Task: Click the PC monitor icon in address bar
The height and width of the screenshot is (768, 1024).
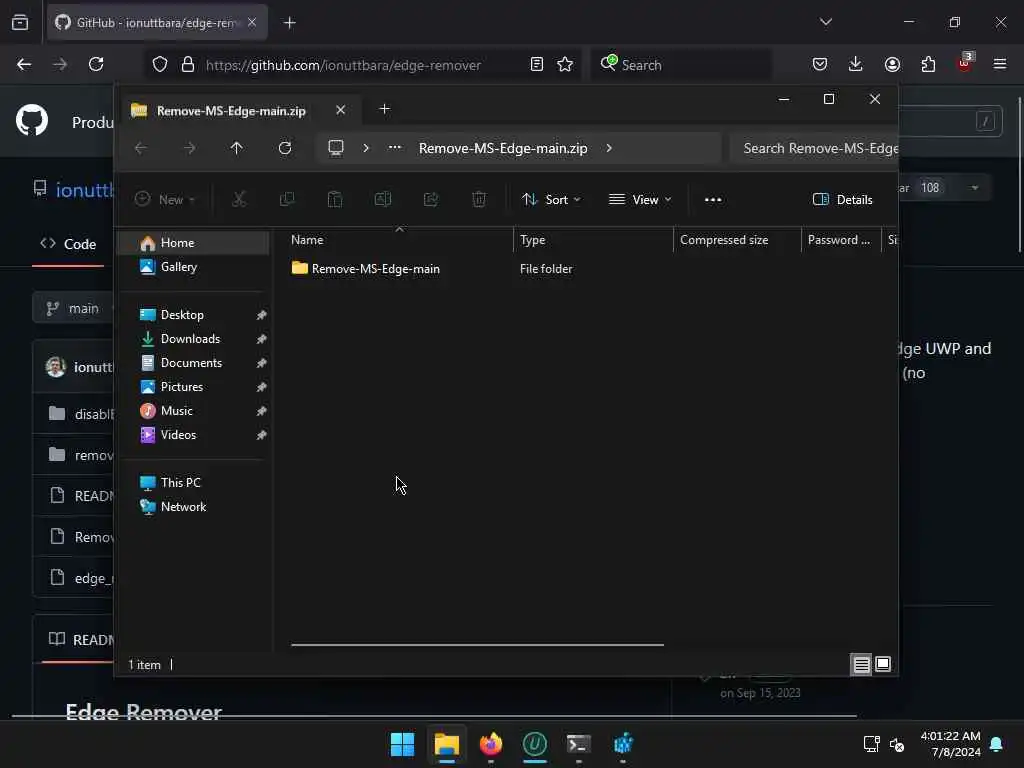Action: click(x=336, y=148)
